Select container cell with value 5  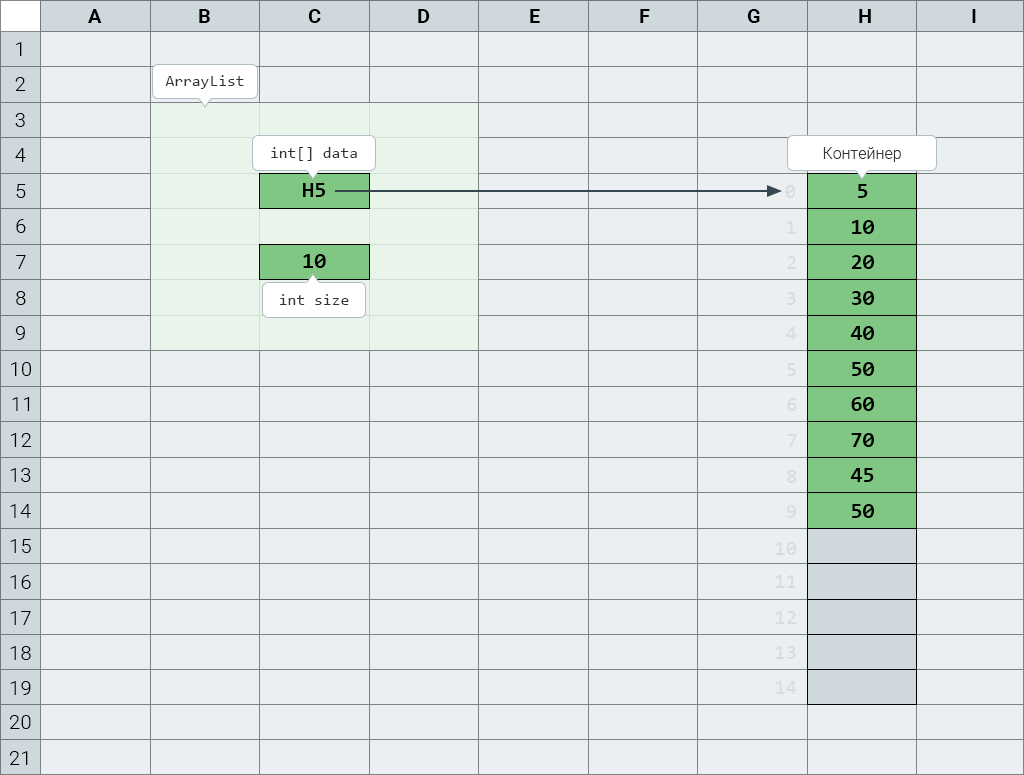(x=862, y=191)
